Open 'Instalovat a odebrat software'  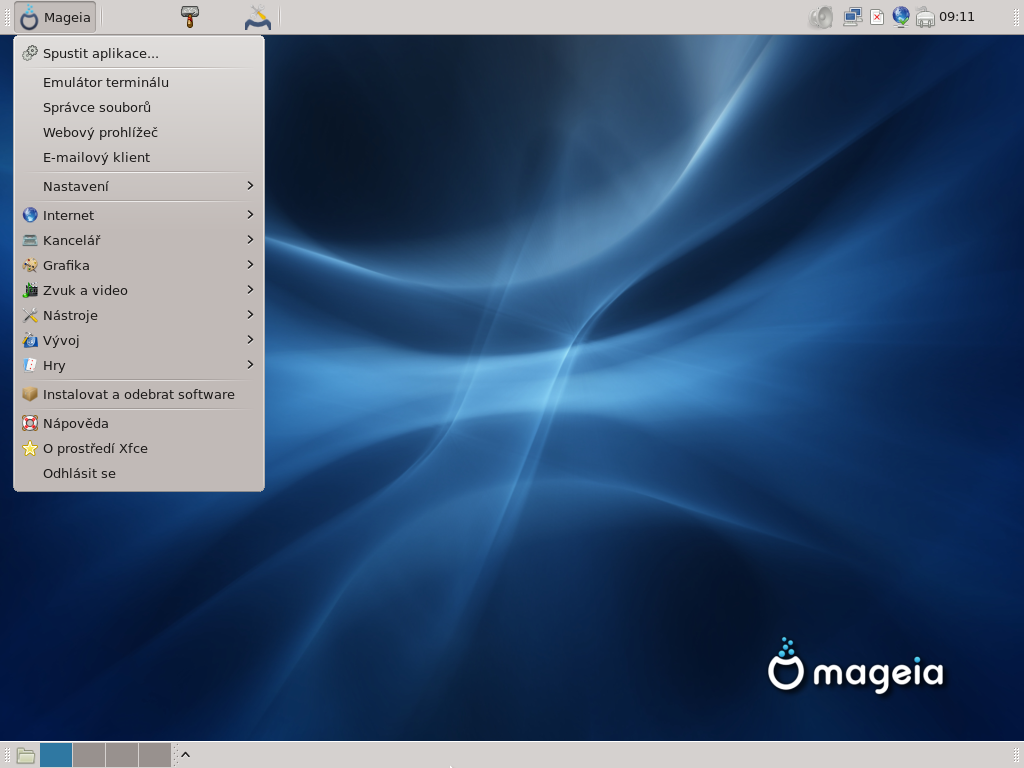[138, 394]
